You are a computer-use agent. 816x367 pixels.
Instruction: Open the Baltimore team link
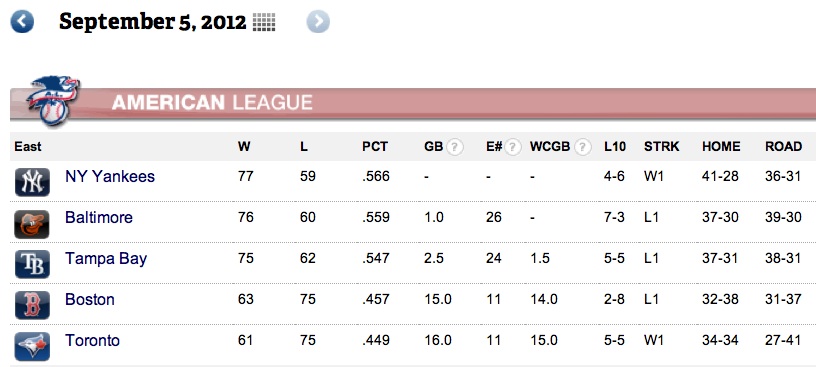coord(99,217)
